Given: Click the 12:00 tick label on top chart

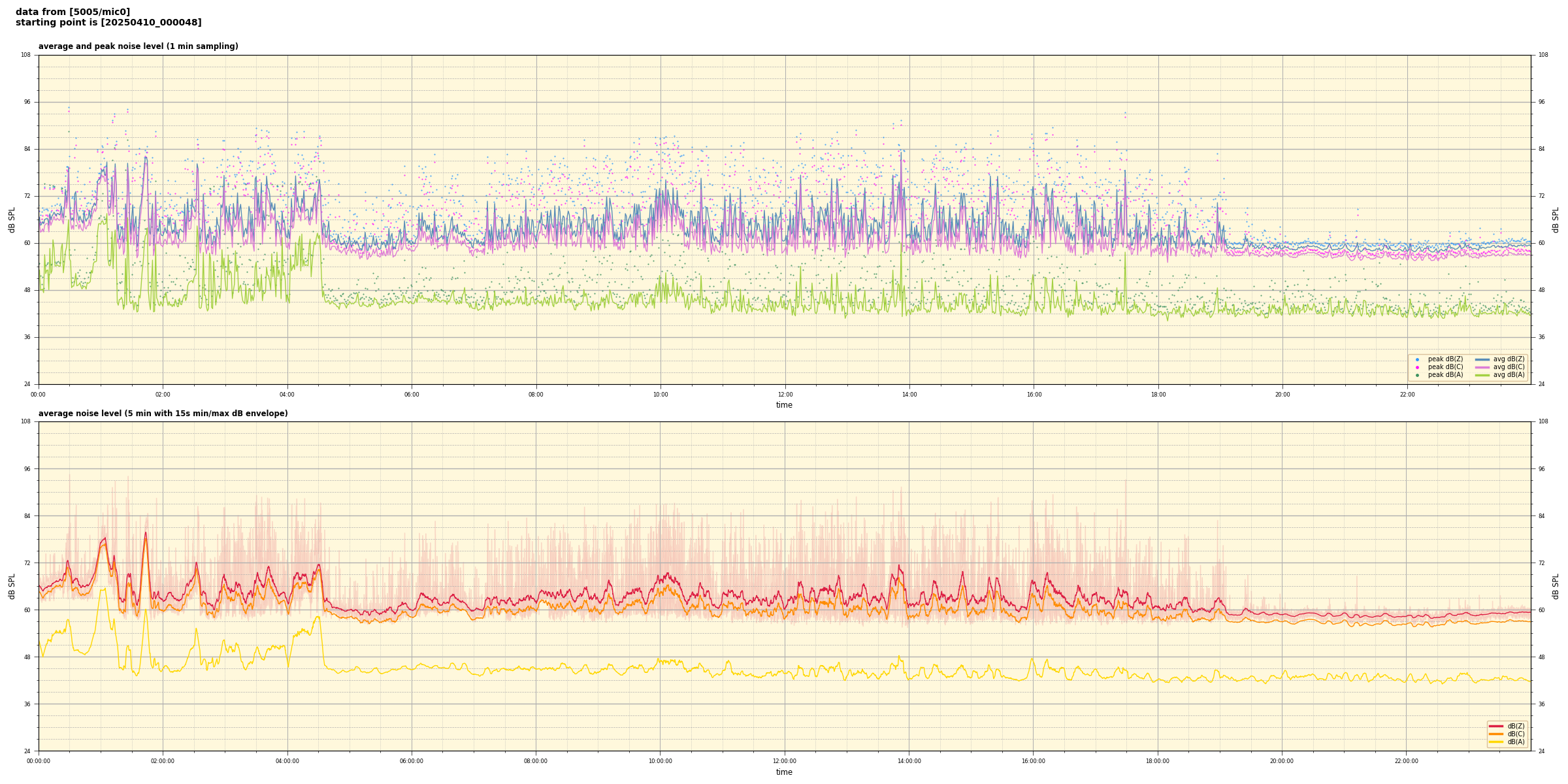Looking at the screenshot, I should click(x=785, y=395).
